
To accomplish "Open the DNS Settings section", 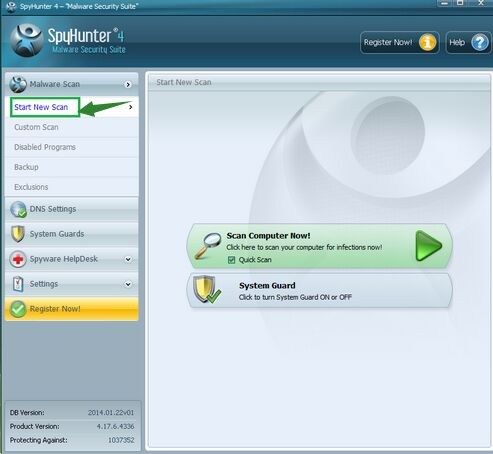I will [72, 209].
